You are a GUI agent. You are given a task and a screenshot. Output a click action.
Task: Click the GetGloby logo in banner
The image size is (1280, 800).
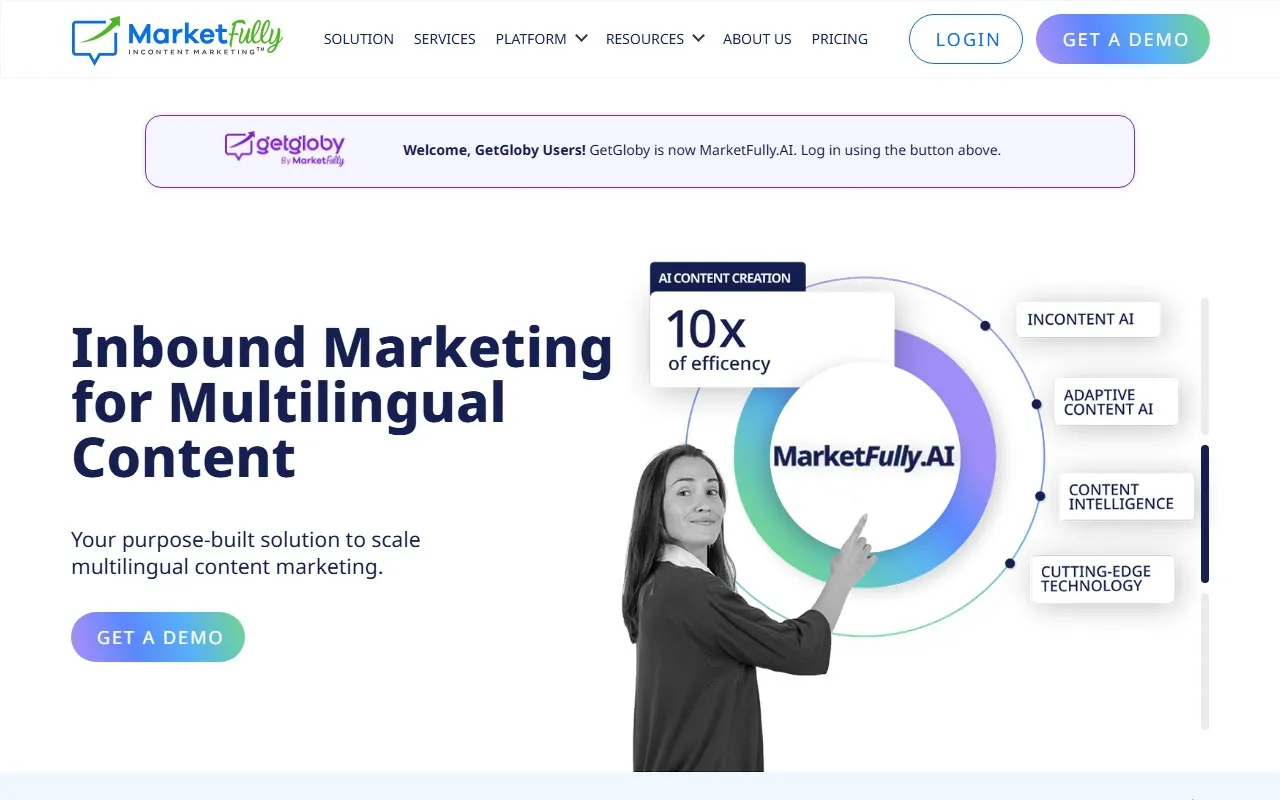[x=285, y=148]
